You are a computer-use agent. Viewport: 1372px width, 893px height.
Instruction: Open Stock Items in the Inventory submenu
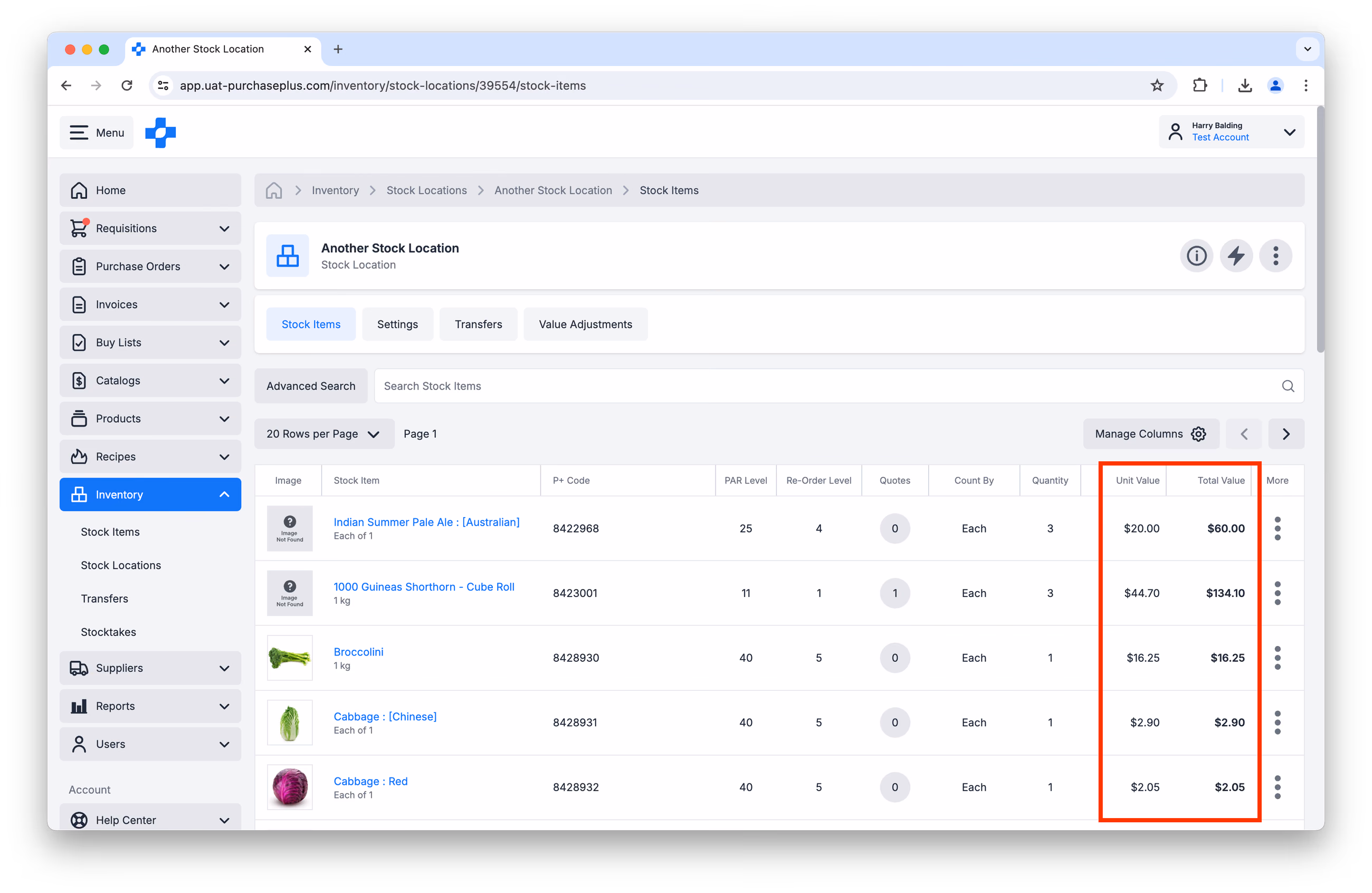(x=110, y=532)
